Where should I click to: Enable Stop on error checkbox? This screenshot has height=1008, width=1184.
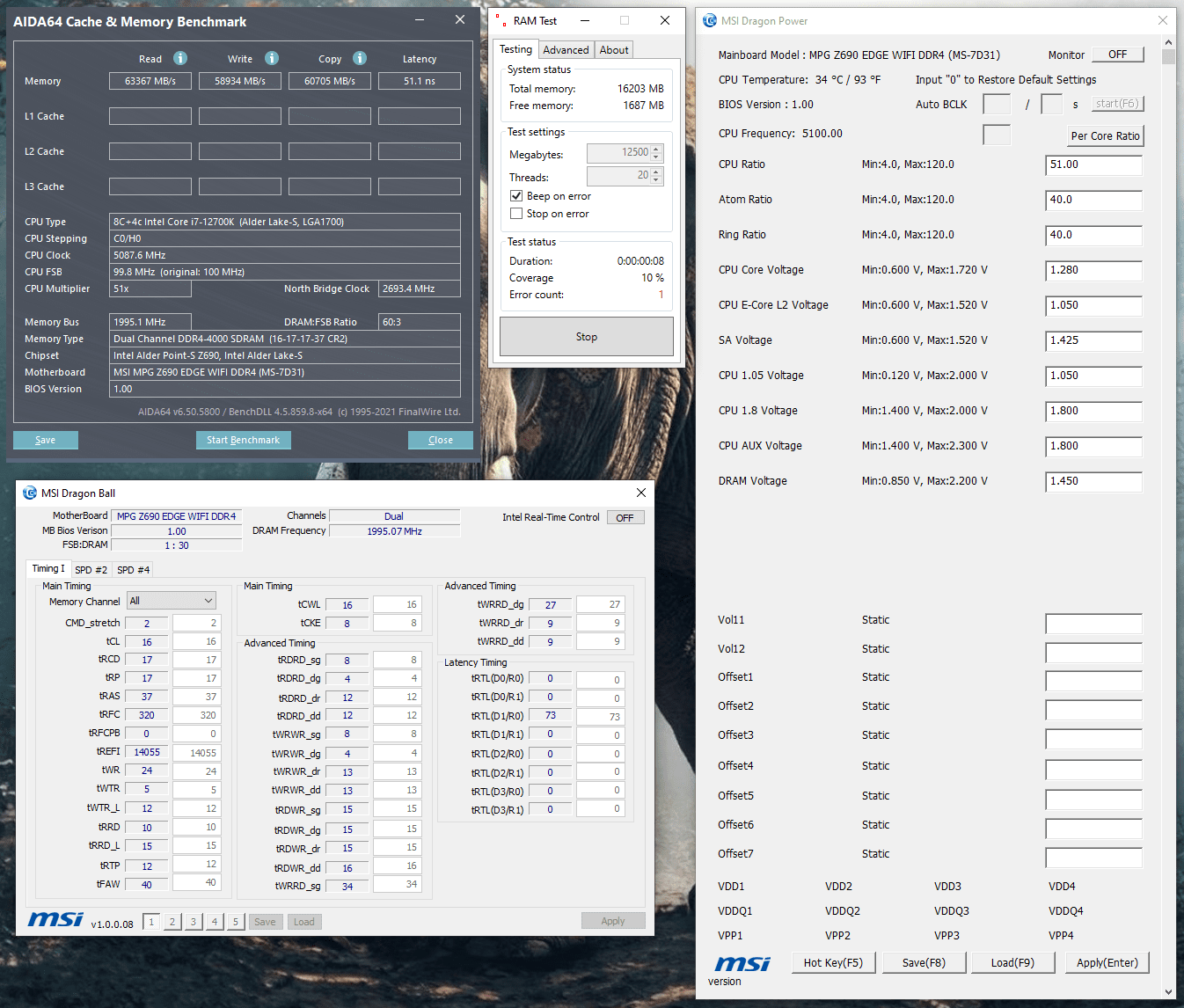click(516, 214)
